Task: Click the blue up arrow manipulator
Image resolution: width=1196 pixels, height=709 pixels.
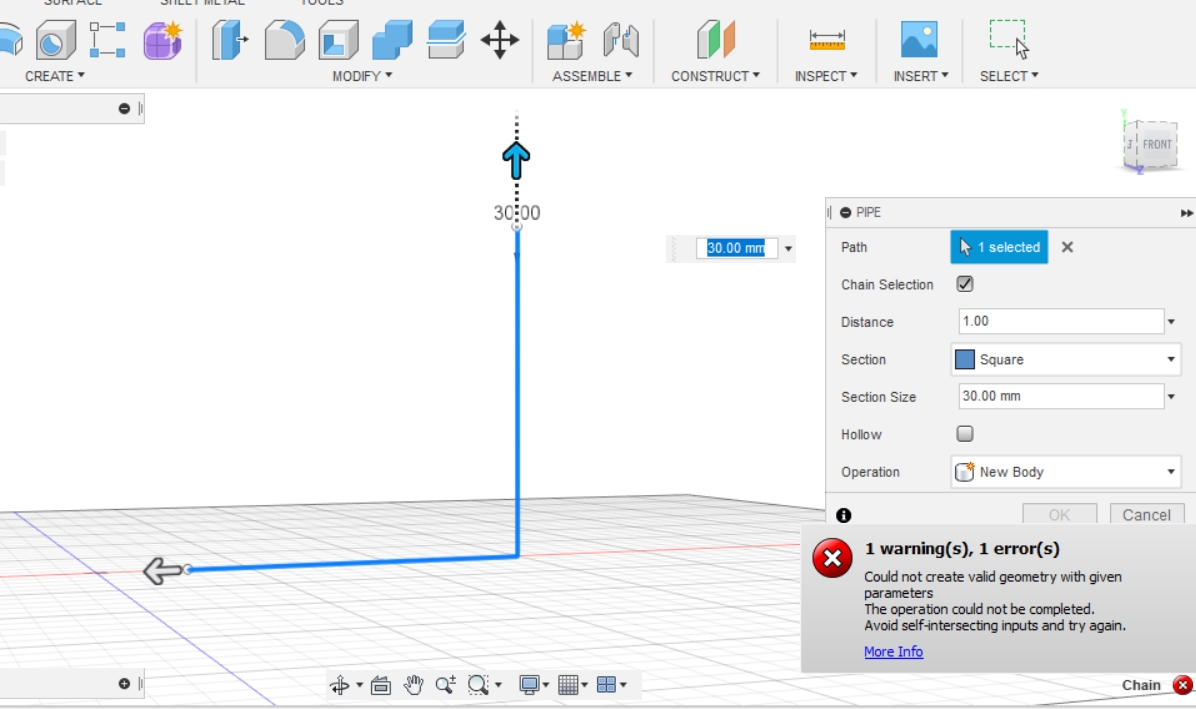Action: tap(516, 160)
